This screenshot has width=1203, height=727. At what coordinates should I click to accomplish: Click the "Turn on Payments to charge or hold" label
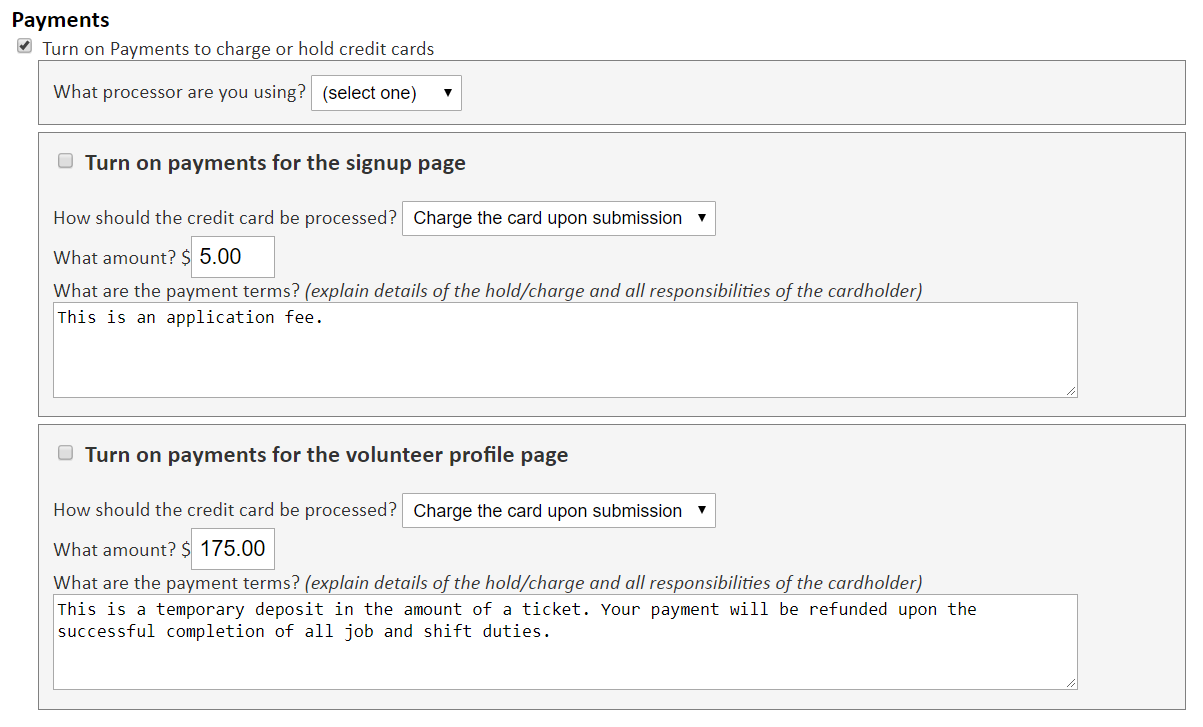pos(238,48)
